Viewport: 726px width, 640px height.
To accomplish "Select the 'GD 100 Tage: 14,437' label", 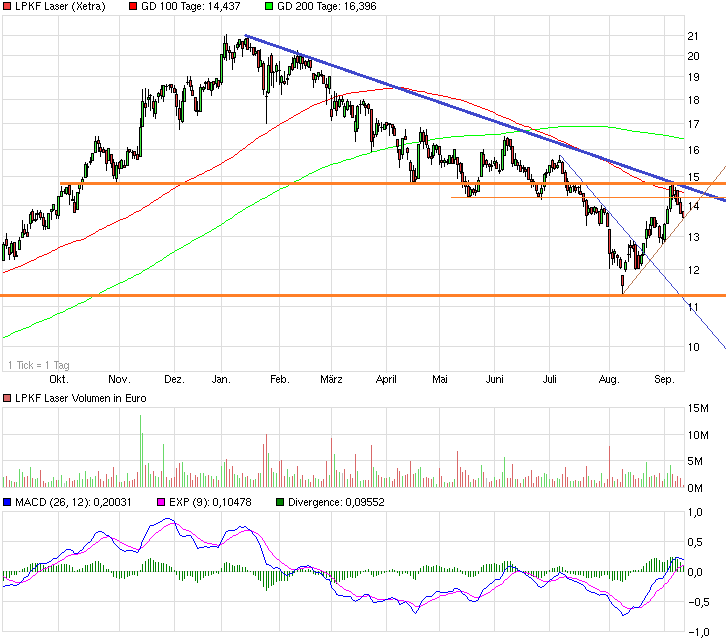I will coord(190,6).
